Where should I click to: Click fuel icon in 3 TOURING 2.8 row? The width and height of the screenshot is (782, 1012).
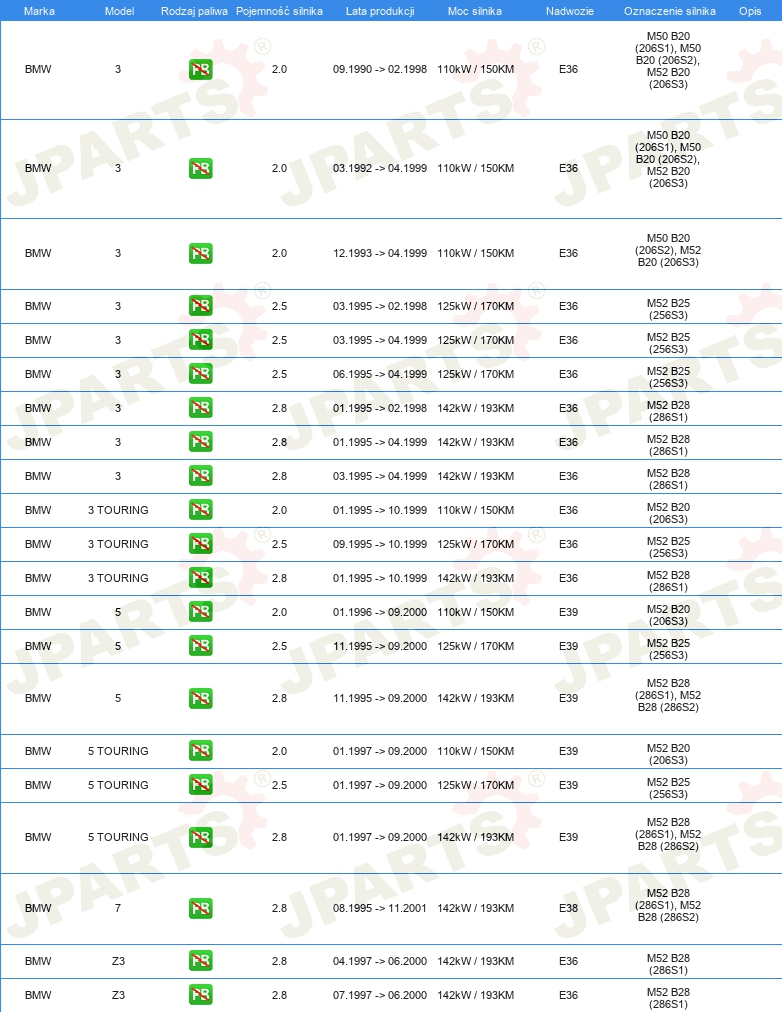pyautogui.click(x=201, y=578)
